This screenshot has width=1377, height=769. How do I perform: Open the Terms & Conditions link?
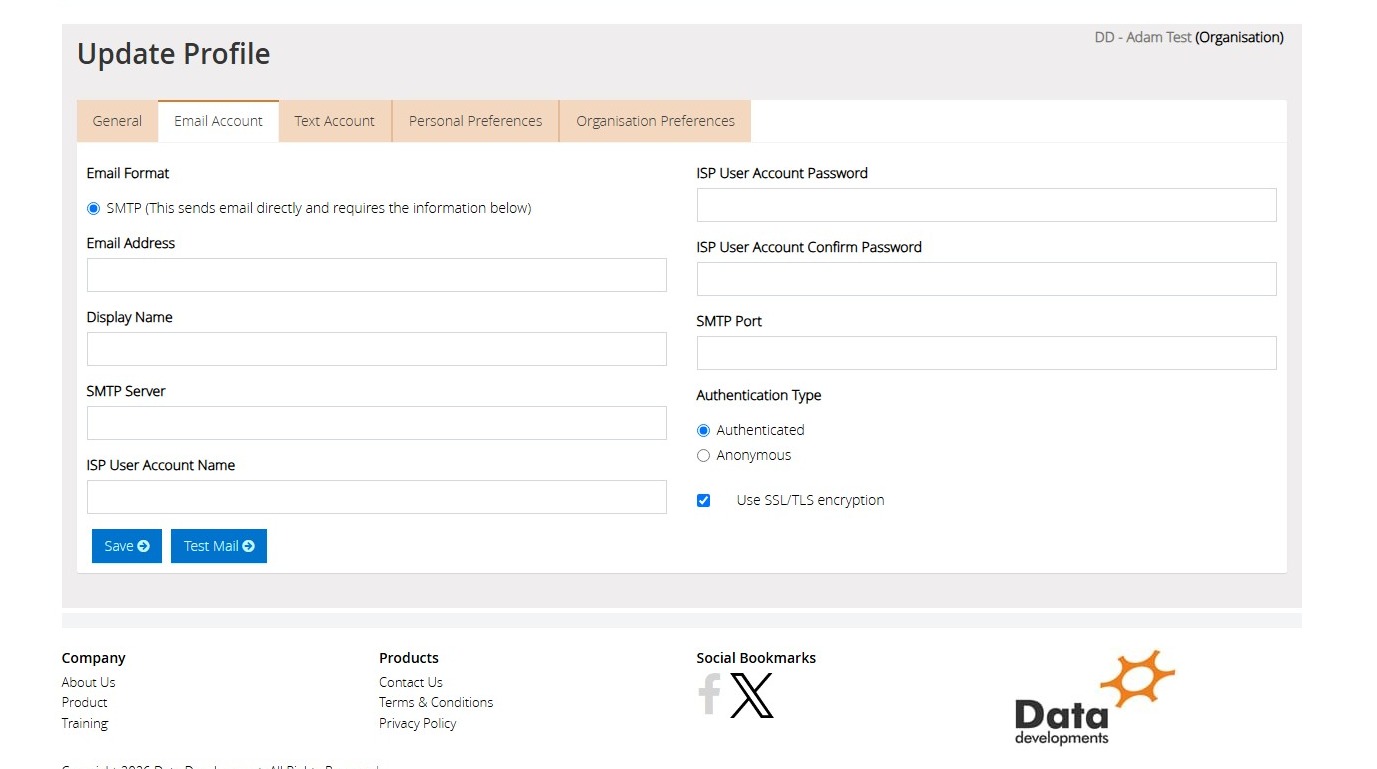pos(436,702)
